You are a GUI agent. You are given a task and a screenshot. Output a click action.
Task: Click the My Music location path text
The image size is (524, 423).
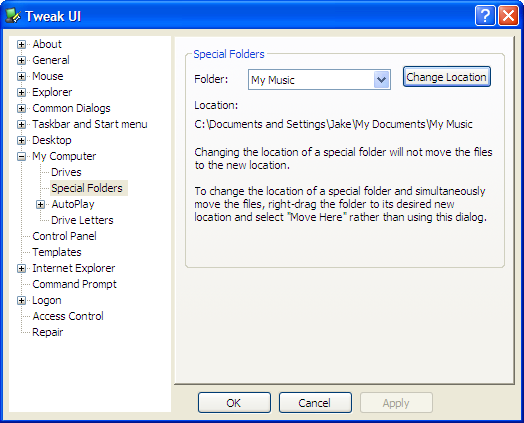tap(334, 125)
